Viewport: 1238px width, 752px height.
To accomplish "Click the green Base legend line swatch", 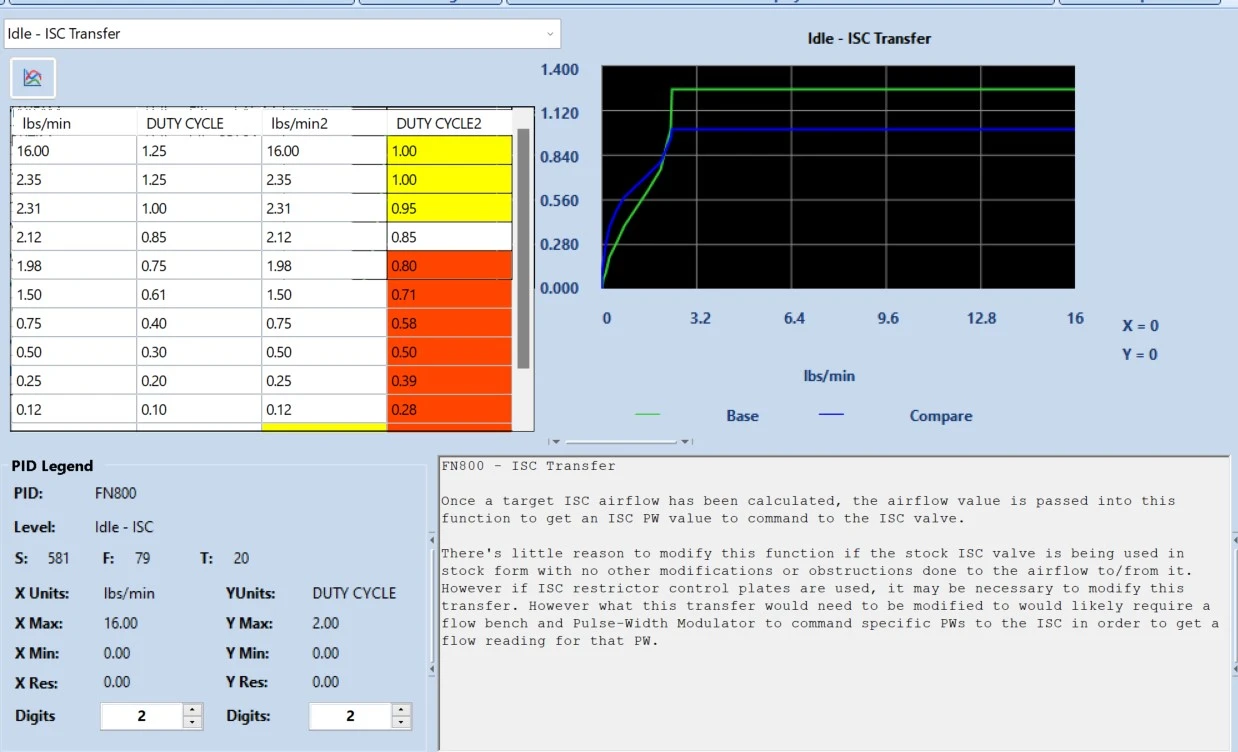I will [647, 415].
